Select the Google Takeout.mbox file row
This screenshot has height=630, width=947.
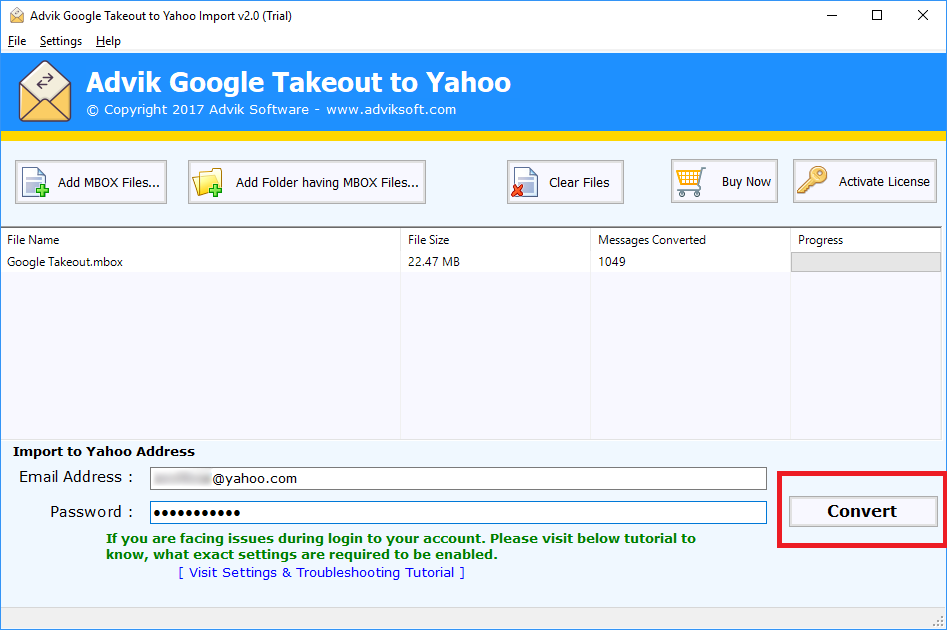(471, 262)
